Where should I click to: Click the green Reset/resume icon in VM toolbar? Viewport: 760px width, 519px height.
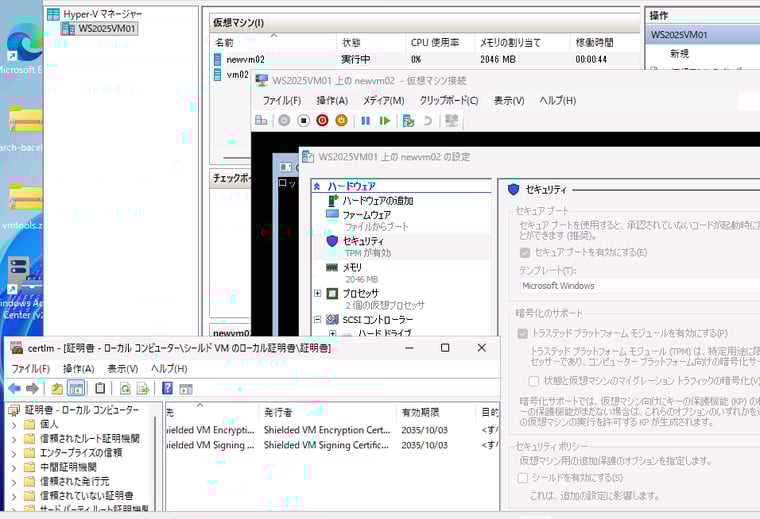385,120
